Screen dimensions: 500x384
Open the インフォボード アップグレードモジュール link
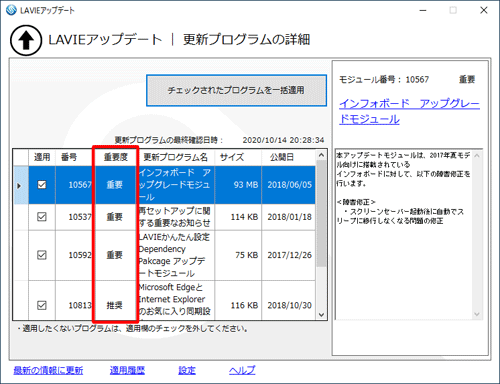(x=409, y=111)
